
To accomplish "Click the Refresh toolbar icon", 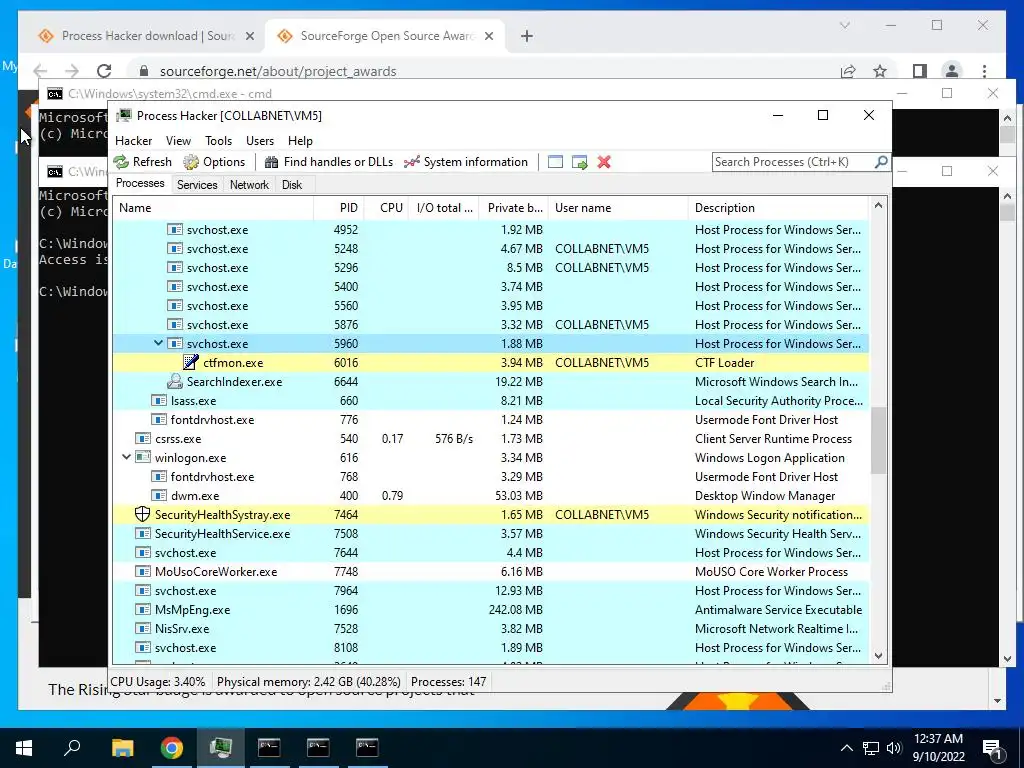I will coord(121,162).
